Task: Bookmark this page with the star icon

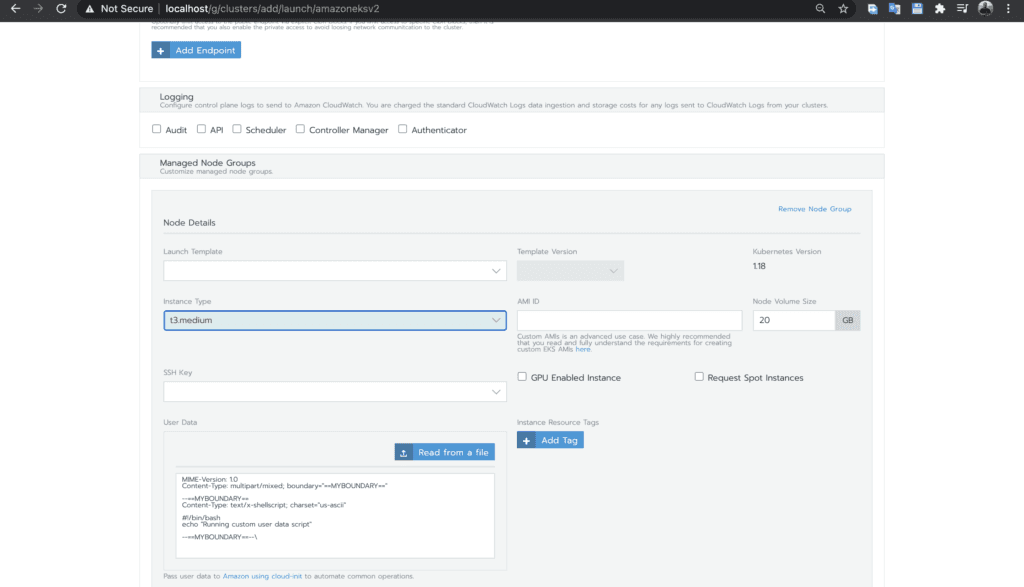Action: [844, 8]
